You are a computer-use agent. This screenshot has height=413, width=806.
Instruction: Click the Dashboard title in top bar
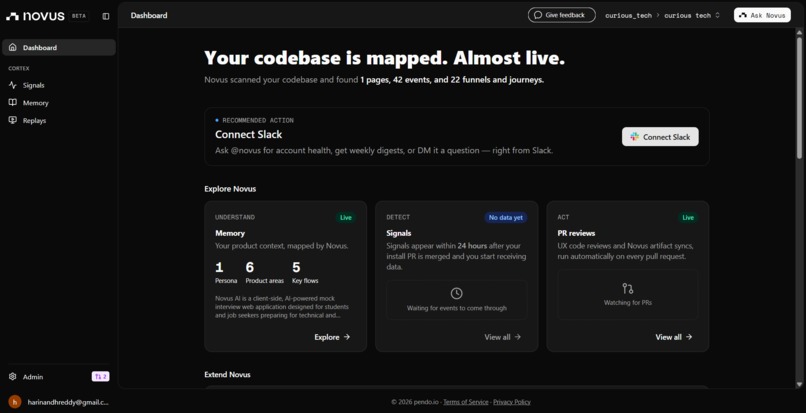coord(149,15)
